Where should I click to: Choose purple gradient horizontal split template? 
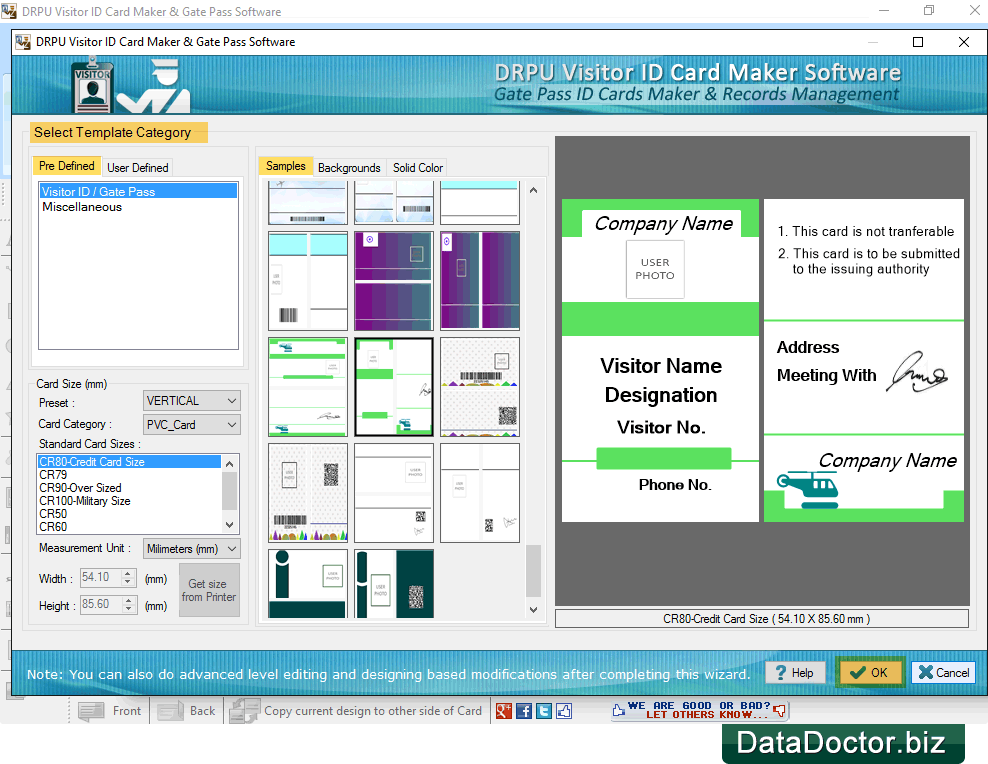click(x=394, y=281)
